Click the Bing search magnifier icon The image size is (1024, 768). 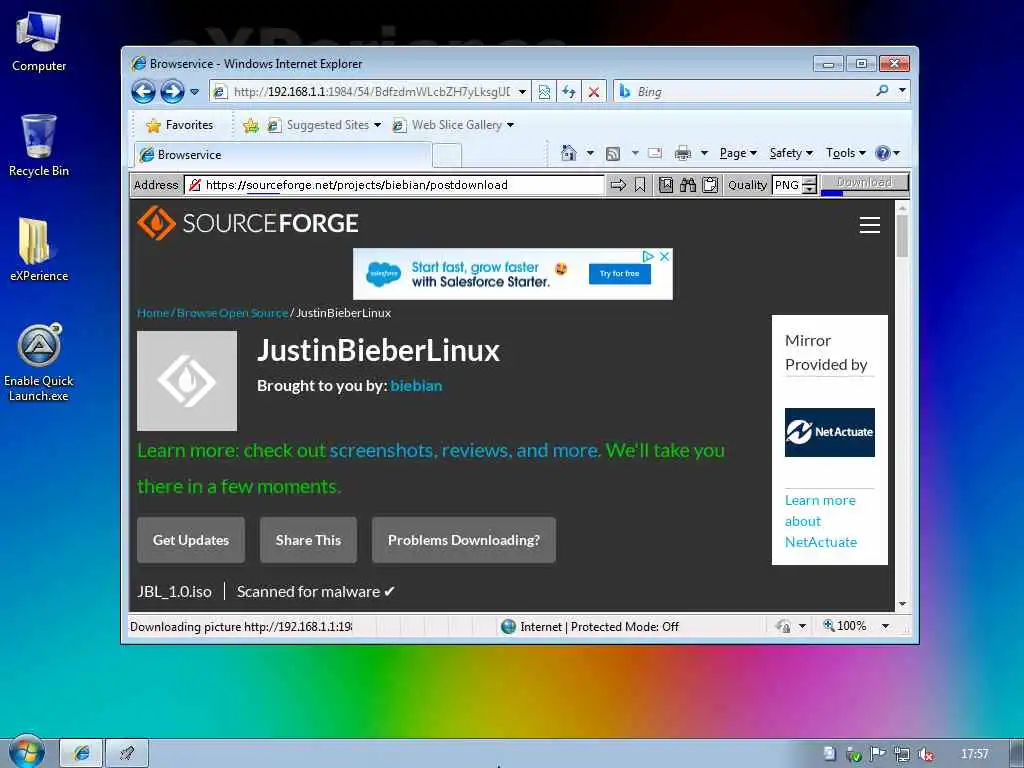click(x=882, y=91)
